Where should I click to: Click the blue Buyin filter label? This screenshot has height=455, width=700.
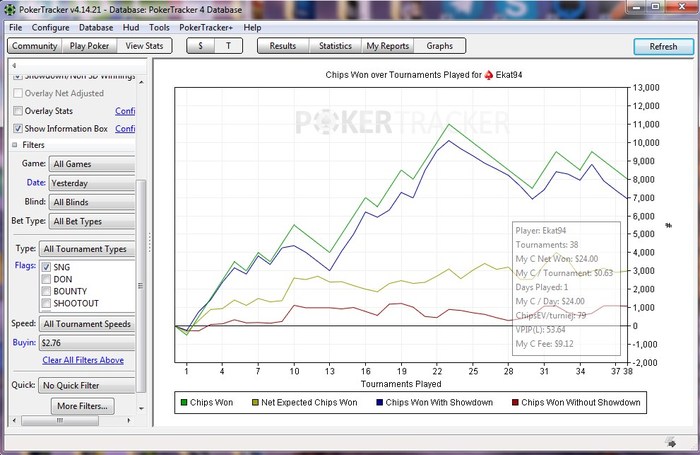click(24, 342)
